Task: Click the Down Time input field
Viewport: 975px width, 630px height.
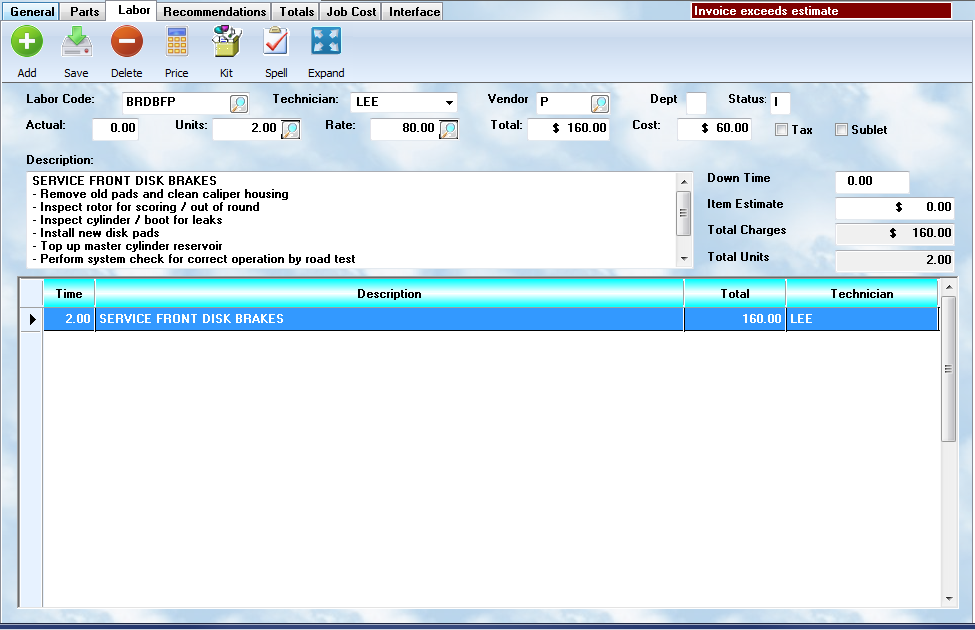Action: [x=871, y=182]
